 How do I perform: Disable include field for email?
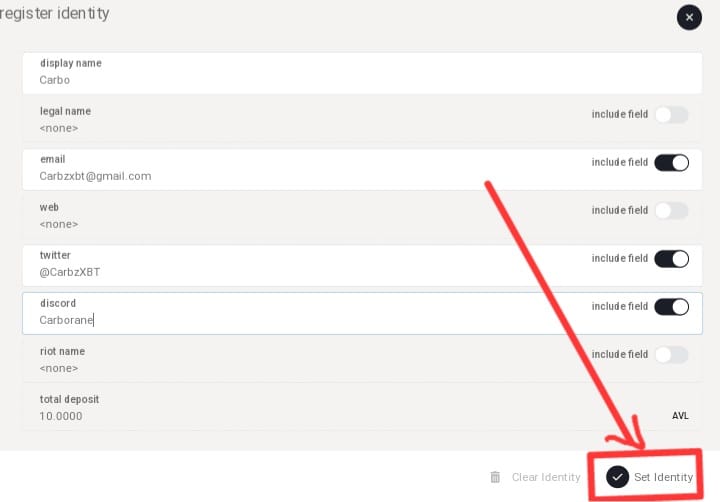coord(671,163)
